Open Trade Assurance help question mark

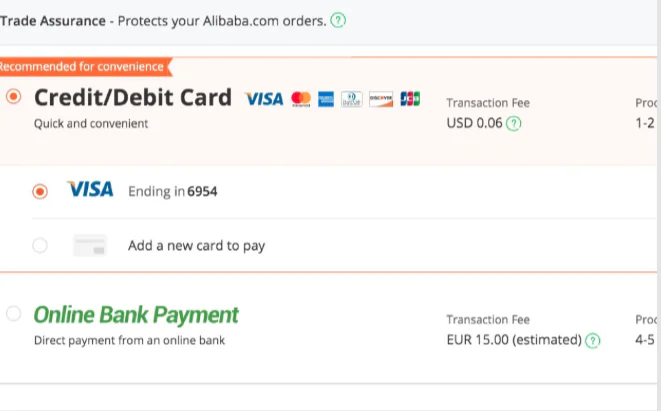pyautogui.click(x=338, y=20)
